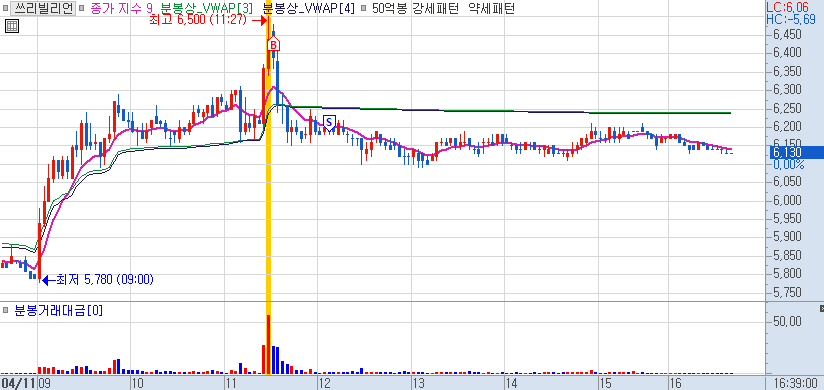Click the 15 hour label on time axis
Screen dimensions: 824x390
pos(605,383)
